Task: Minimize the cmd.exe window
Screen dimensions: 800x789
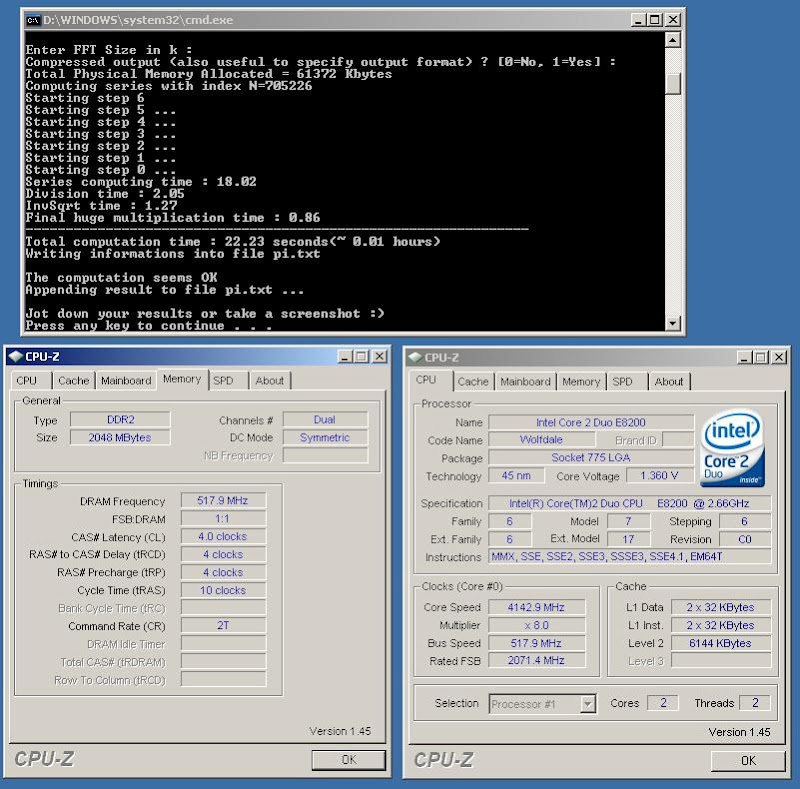Action: pos(638,20)
